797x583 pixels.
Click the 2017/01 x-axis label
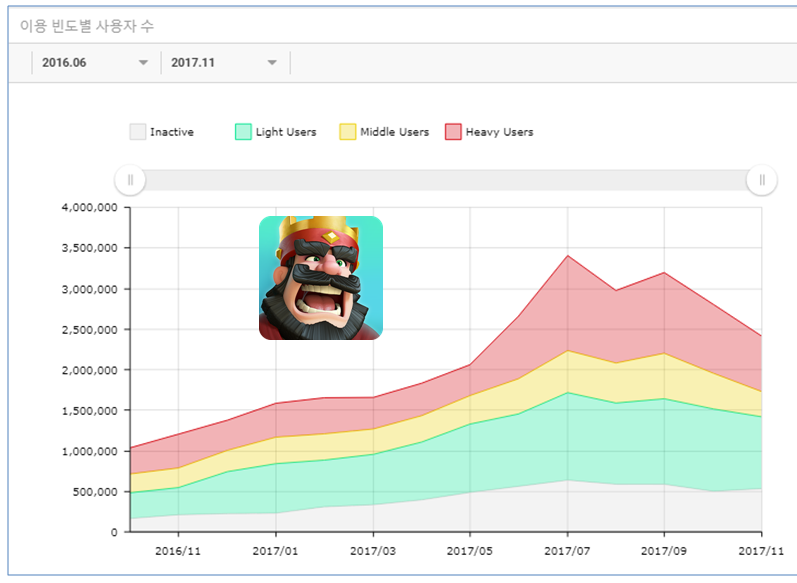point(275,551)
